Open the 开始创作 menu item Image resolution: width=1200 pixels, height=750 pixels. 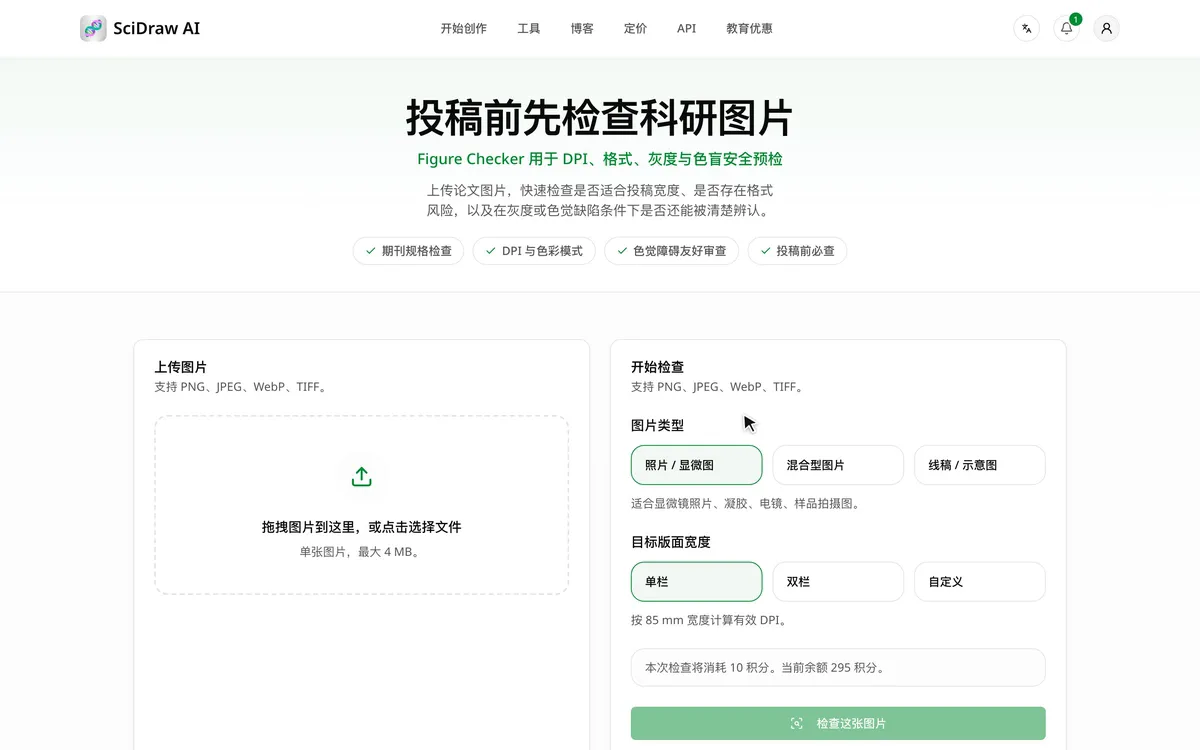coord(464,28)
